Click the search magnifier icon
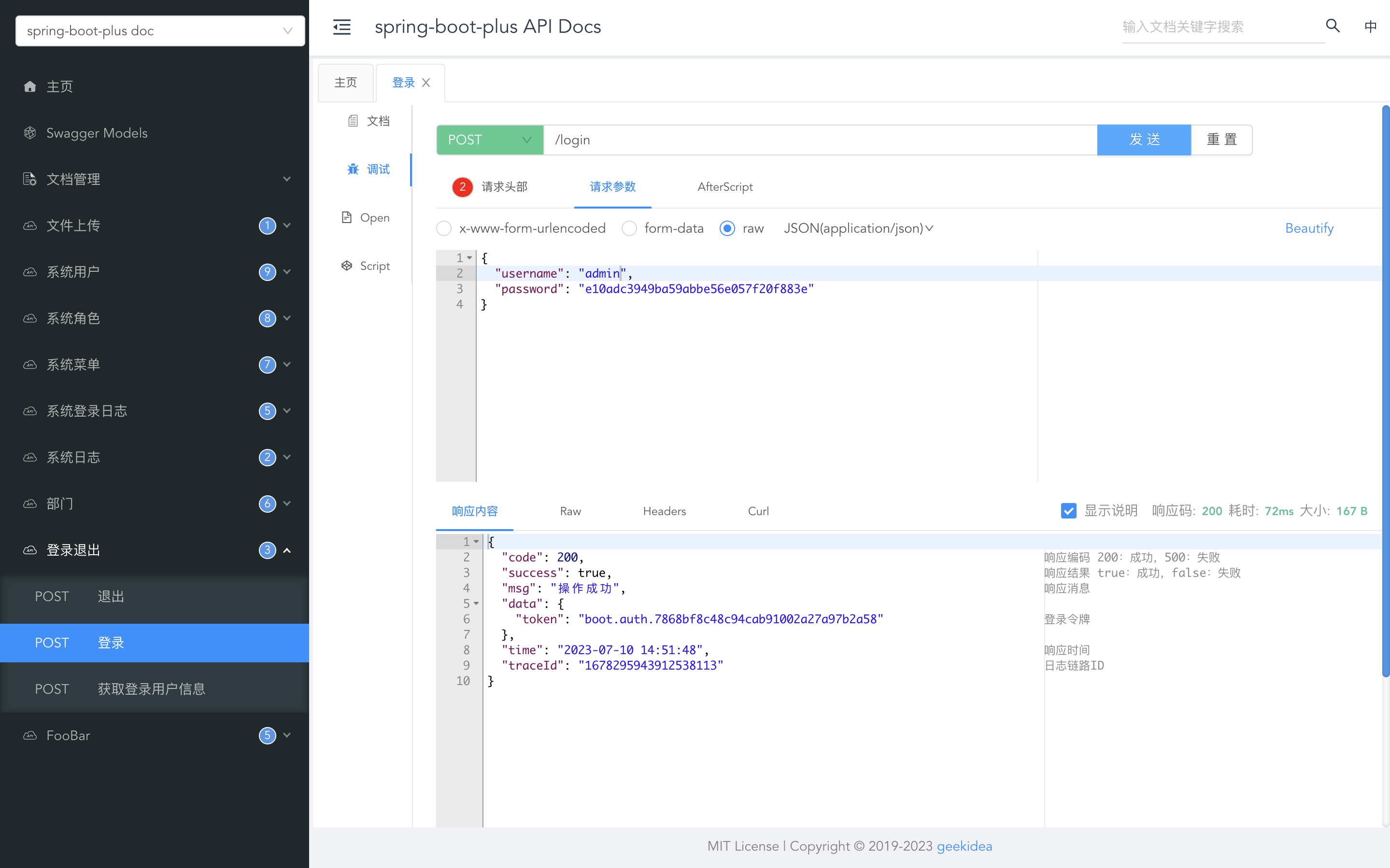The image size is (1390, 868). click(x=1333, y=26)
